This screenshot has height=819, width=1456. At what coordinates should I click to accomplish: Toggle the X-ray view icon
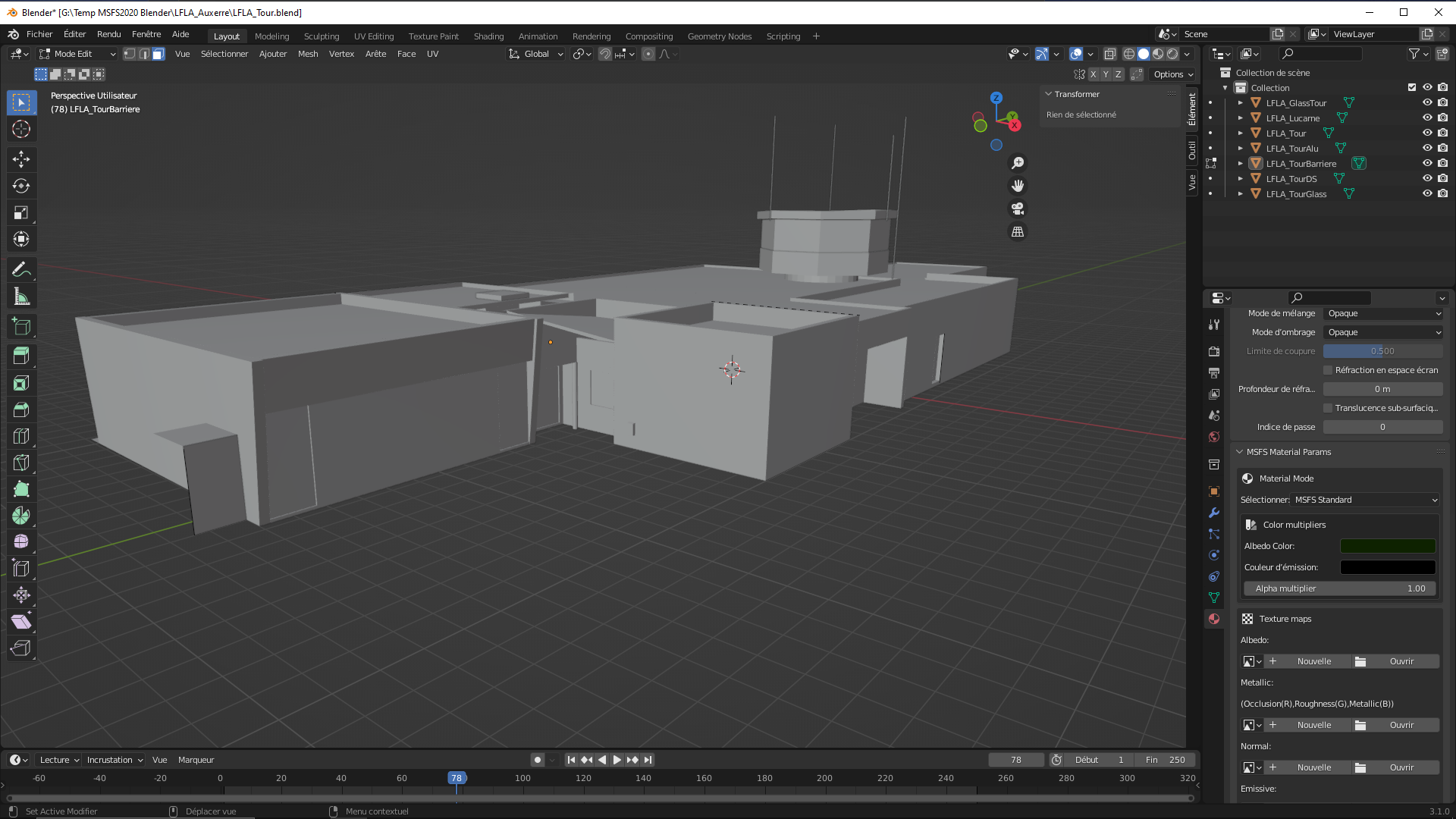1110,54
